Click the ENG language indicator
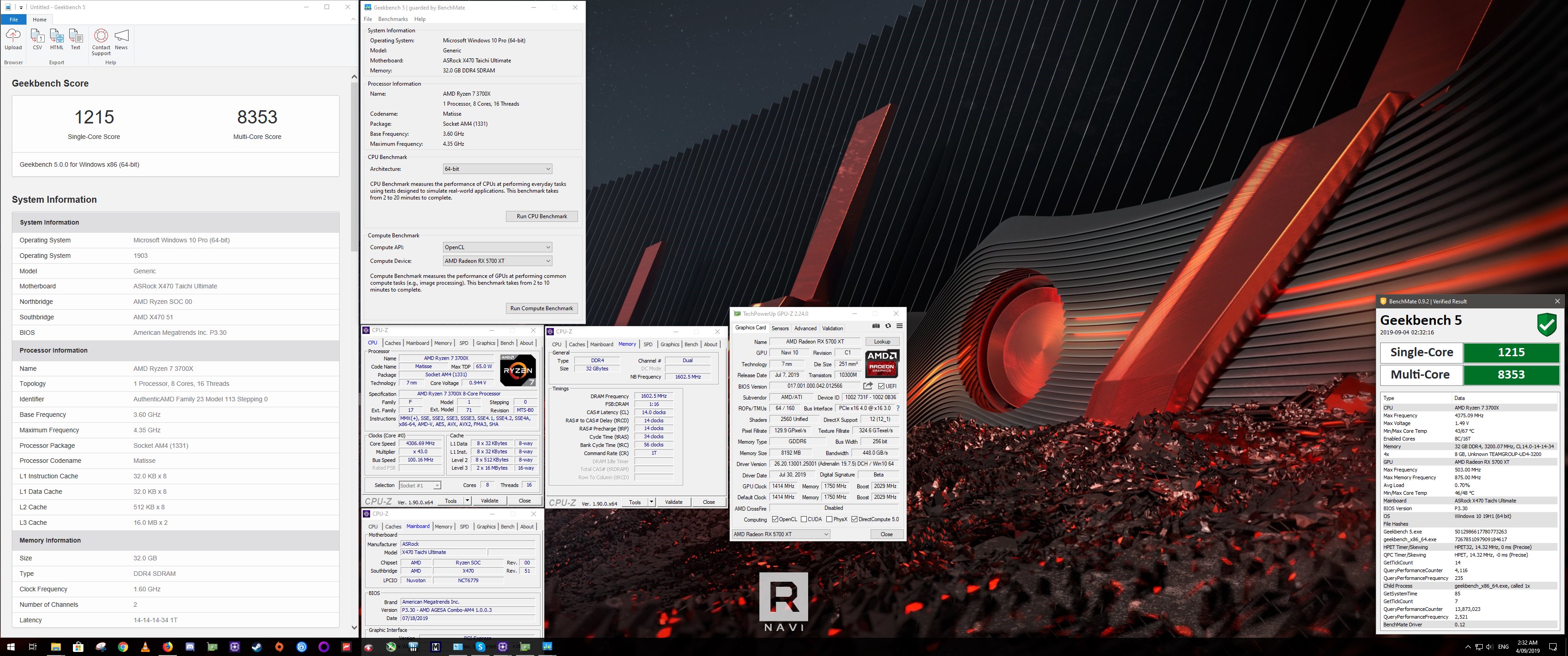Image resolution: width=1568 pixels, height=656 pixels. click(1503, 647)
